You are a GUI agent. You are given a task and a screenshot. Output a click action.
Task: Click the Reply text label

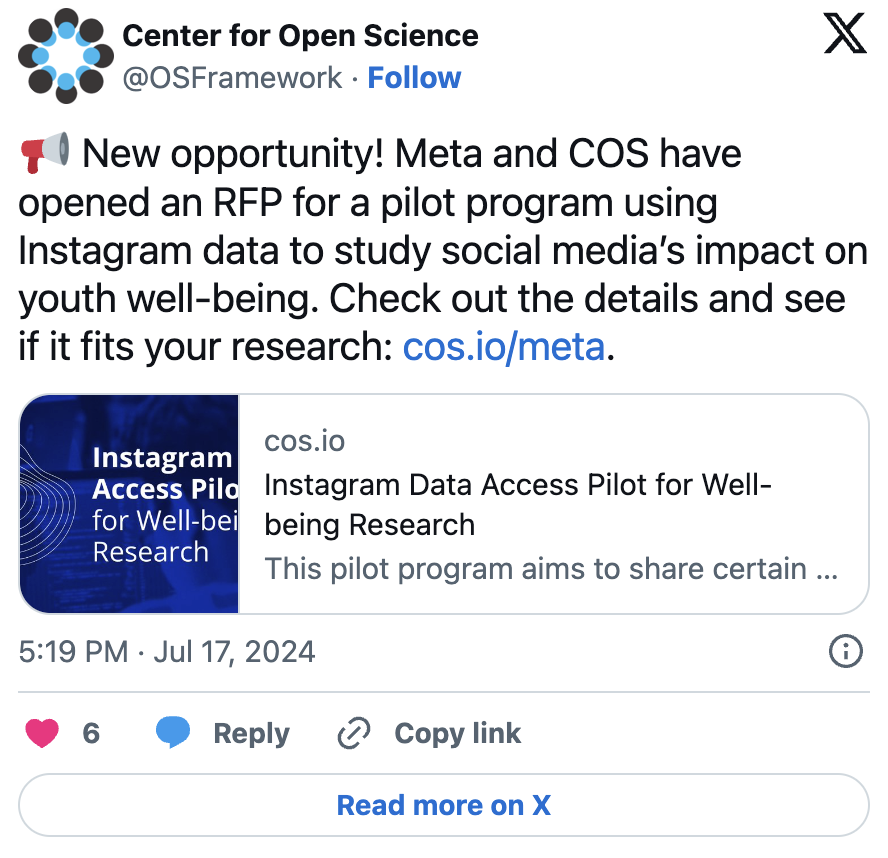coord(251,733)
